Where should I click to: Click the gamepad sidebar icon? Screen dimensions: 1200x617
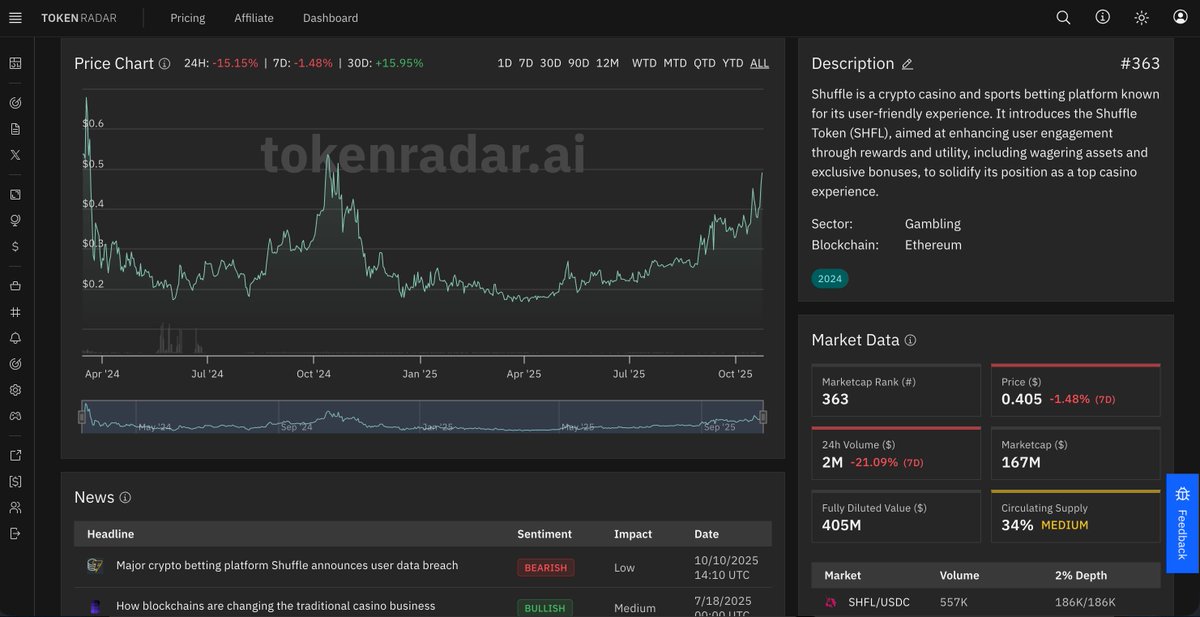point(15,416)
